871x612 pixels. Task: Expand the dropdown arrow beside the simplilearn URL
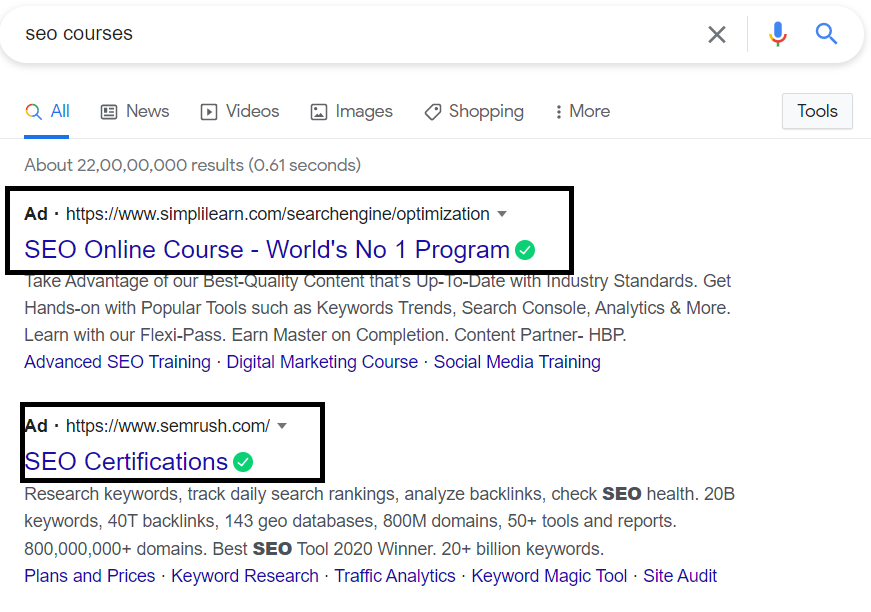click(x=502, y=214)
